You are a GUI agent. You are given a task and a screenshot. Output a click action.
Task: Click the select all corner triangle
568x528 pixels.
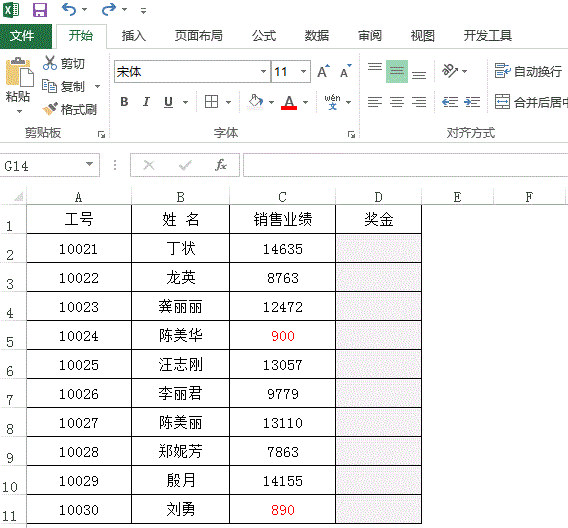tap(18, 197)
